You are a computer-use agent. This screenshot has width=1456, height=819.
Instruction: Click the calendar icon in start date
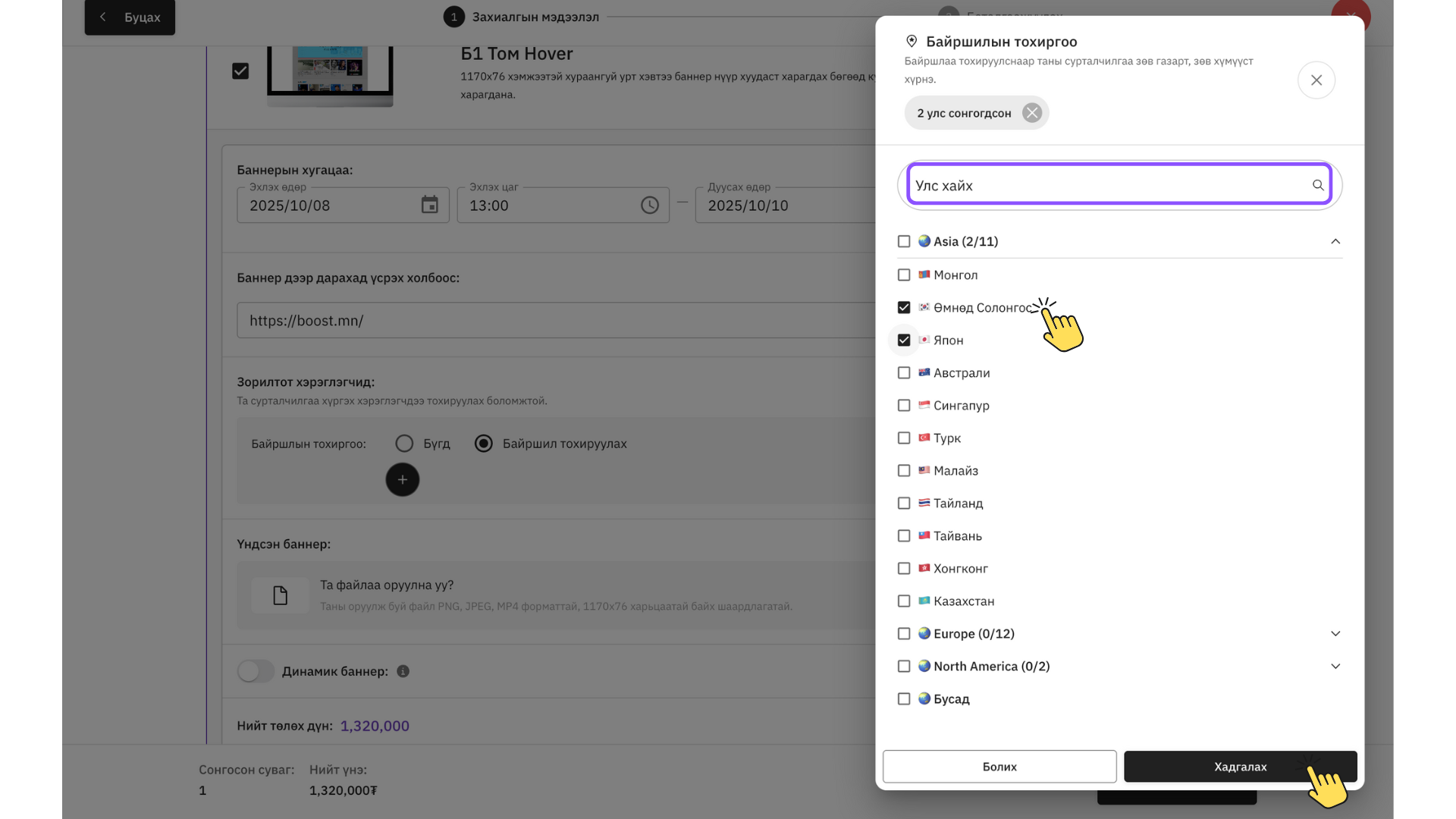pos(429,205)
